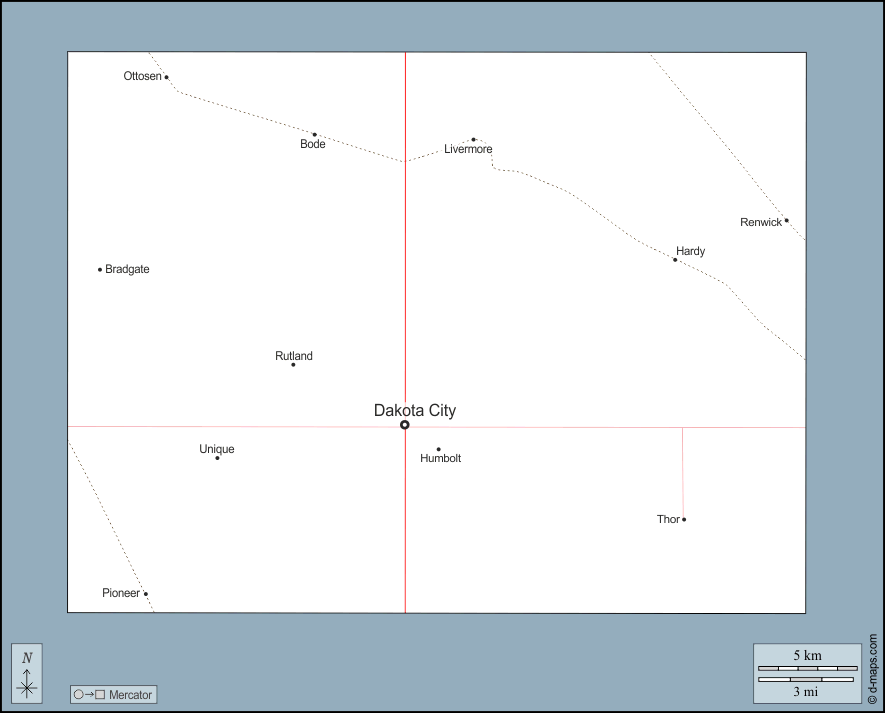Select the Humbolt town label

click(x=441, y=459)
